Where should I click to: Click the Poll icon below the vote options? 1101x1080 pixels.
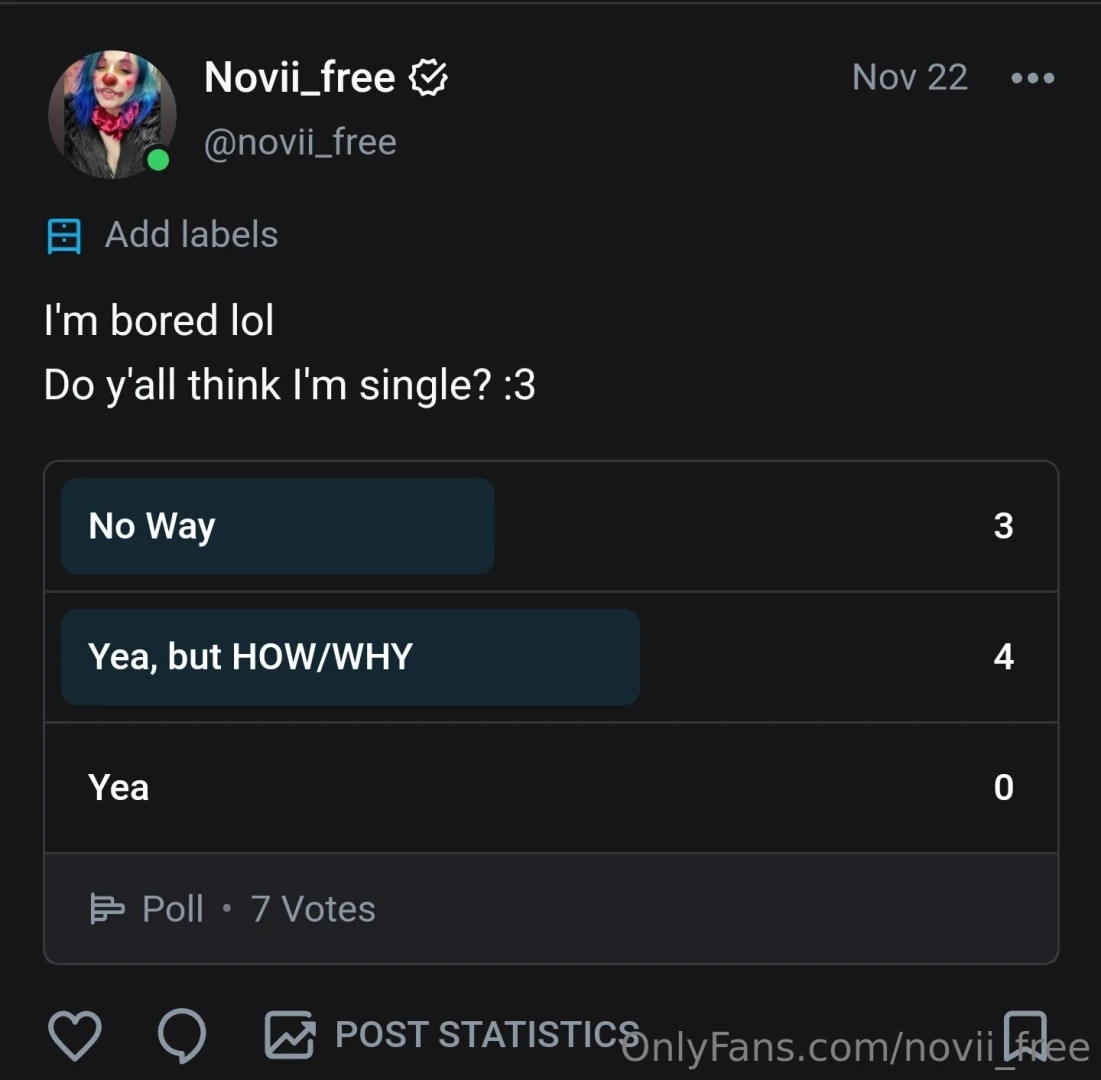107,908
